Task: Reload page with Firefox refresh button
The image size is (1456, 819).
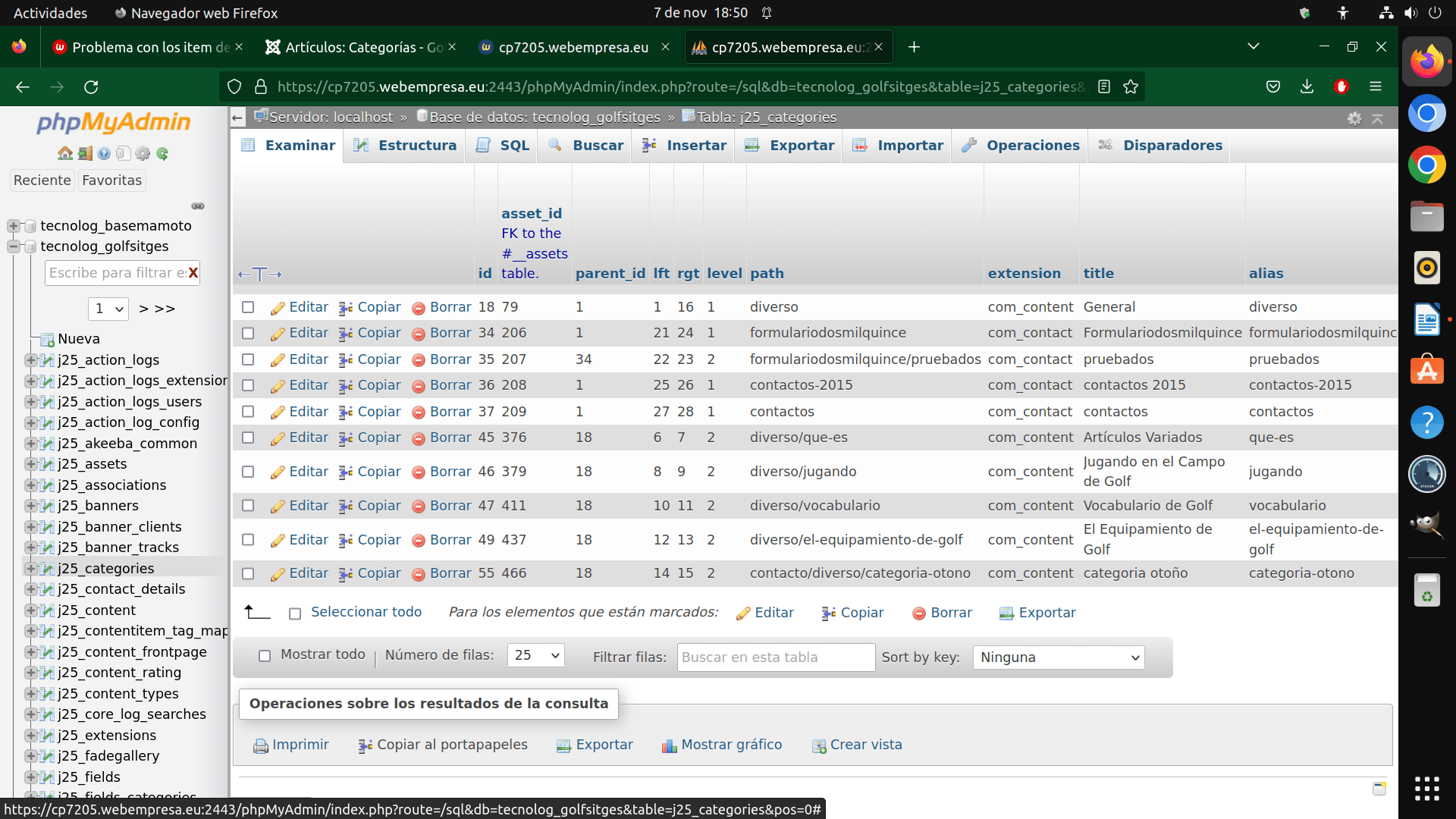Action: (91, 86)
